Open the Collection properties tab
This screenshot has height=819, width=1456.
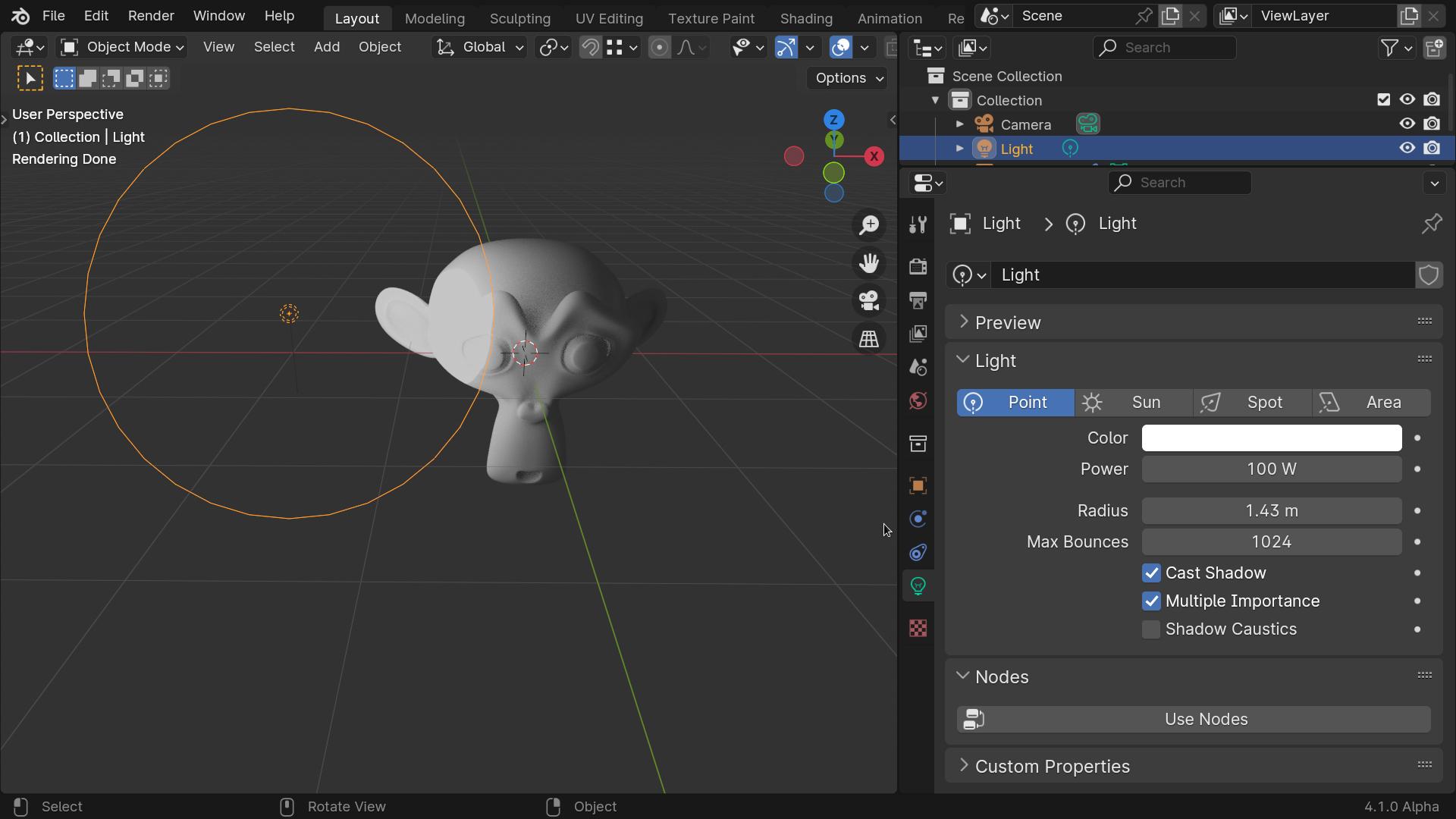918,443
